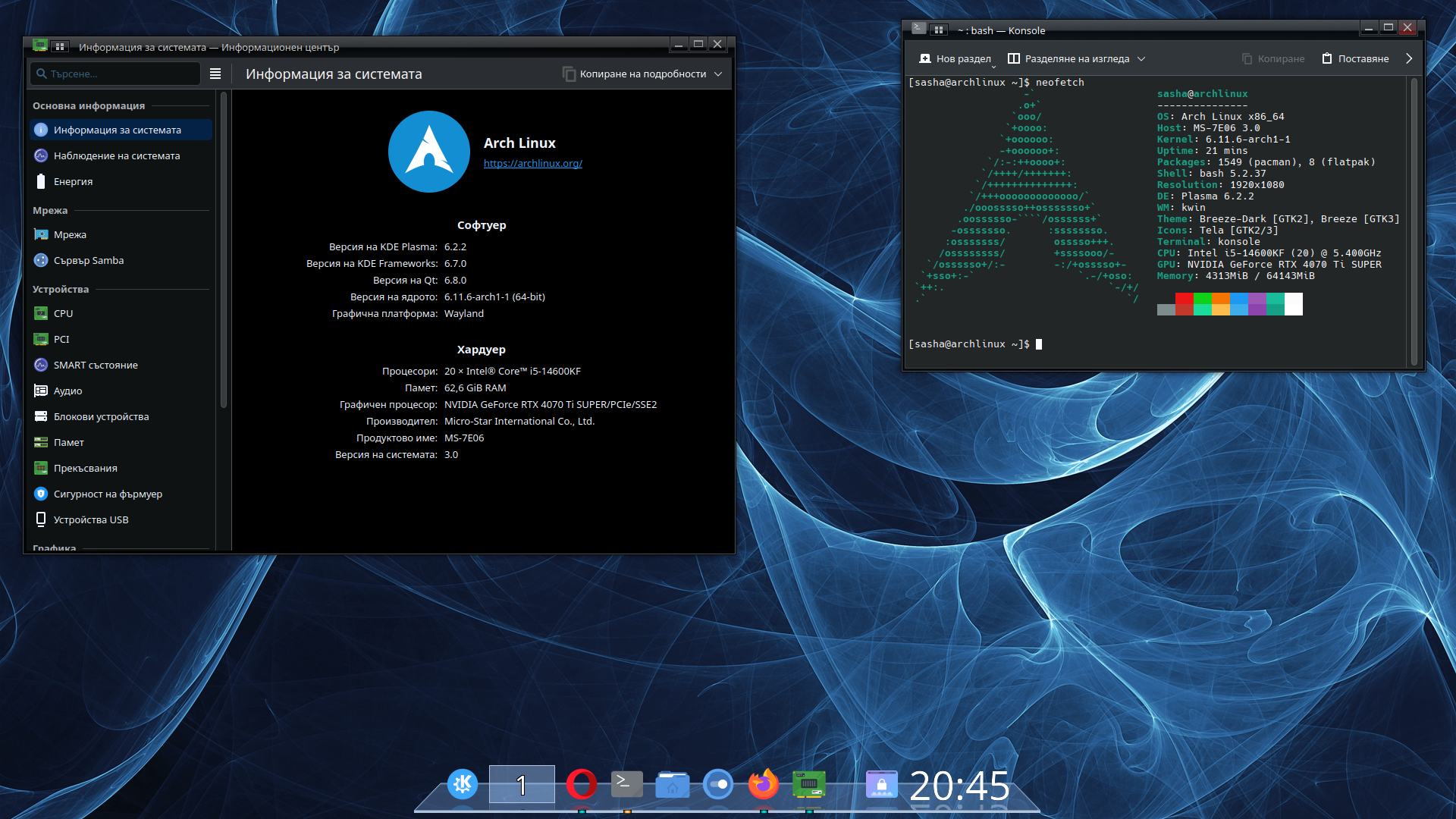Click the Micro-Star International manufacturer value

click(519, 421)
